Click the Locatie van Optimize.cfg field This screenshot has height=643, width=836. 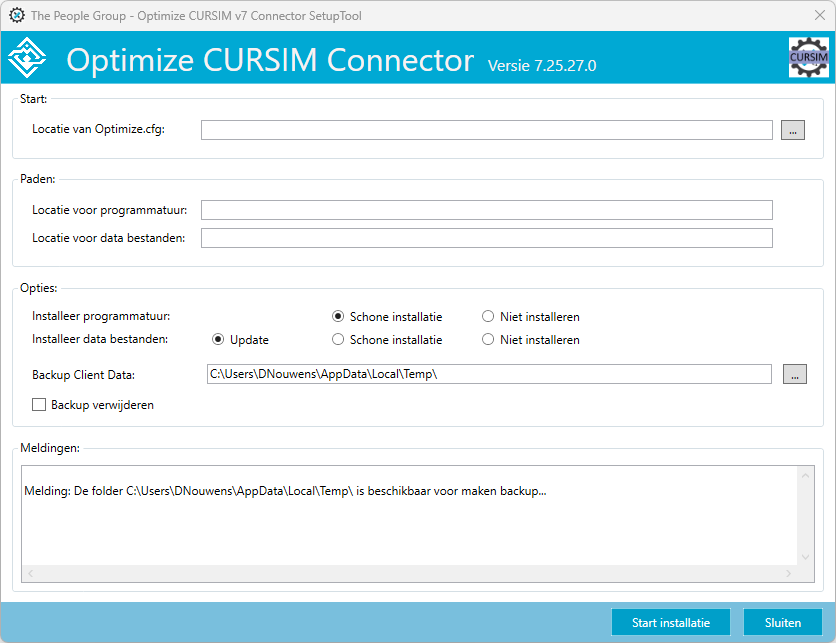[x=487, y=130]
